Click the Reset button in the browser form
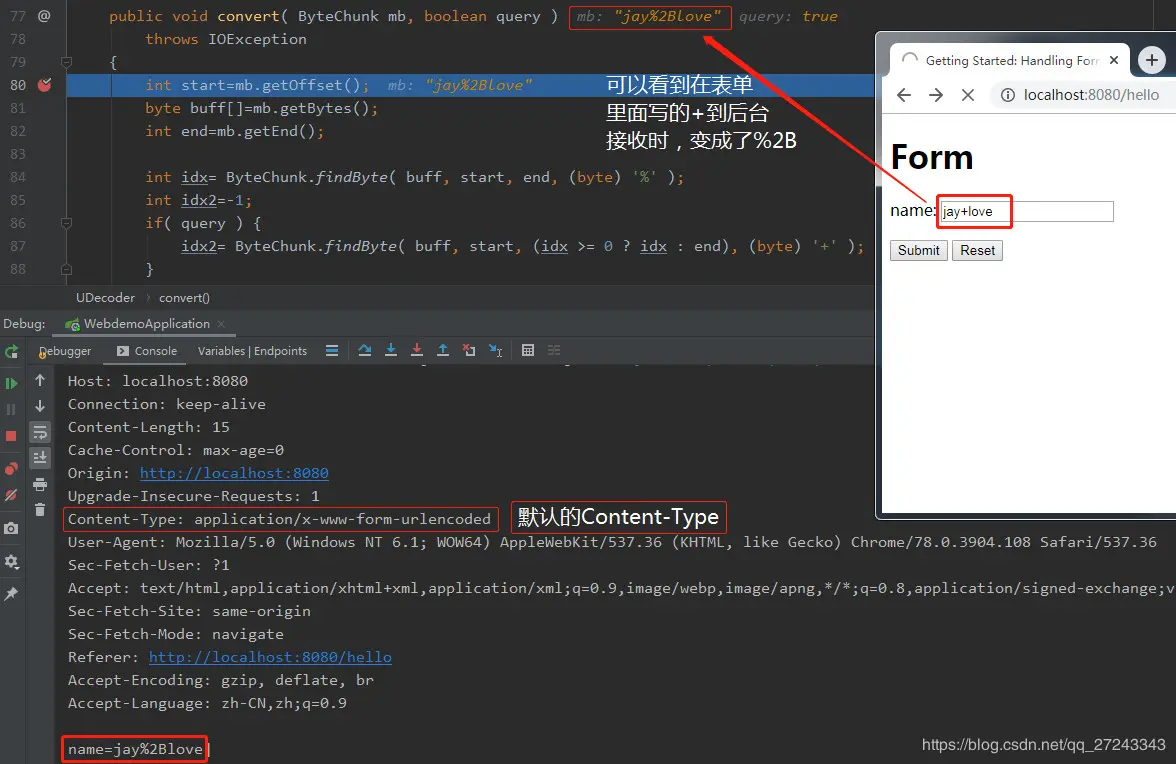Viewport: 1176px width, 764px height. click(977, 250)
